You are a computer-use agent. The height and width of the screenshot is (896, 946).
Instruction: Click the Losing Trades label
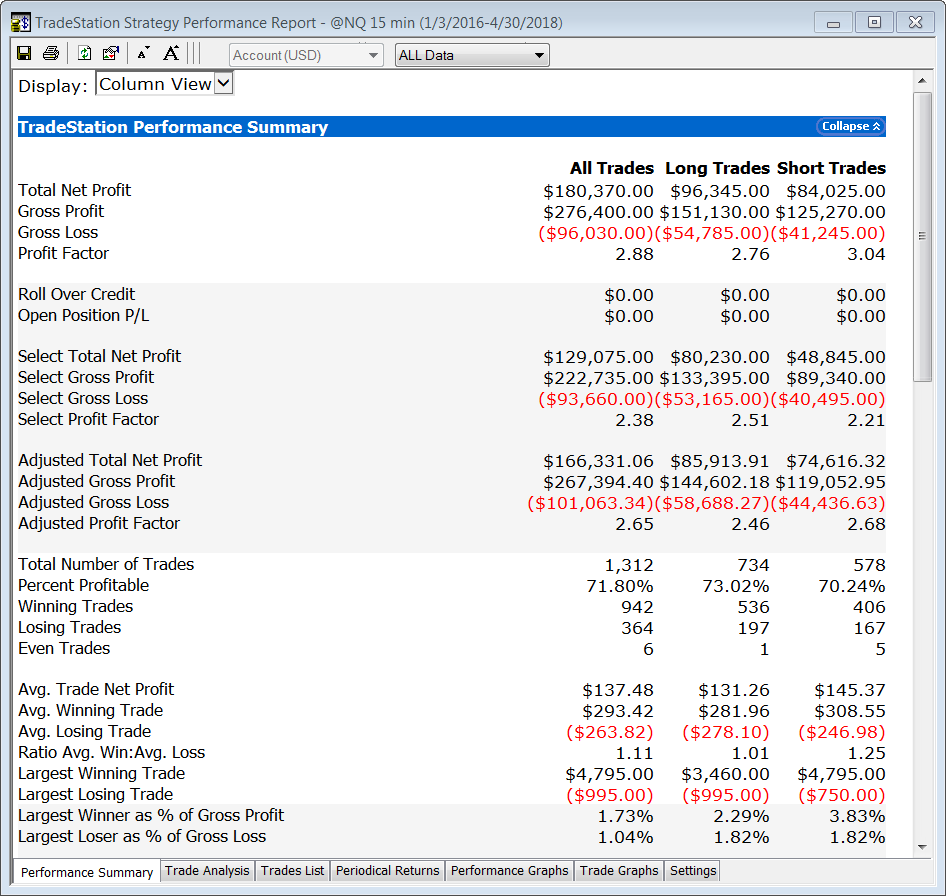pyautogui.click(x=69, y=627)
